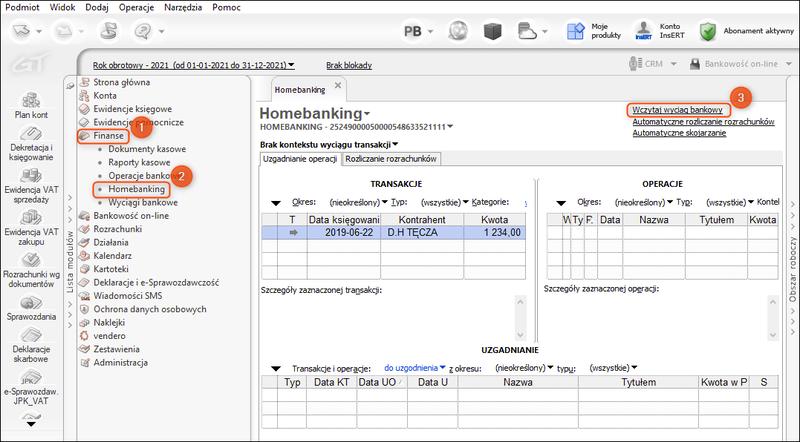Click Data księgowania column header

tap(344, 220)
